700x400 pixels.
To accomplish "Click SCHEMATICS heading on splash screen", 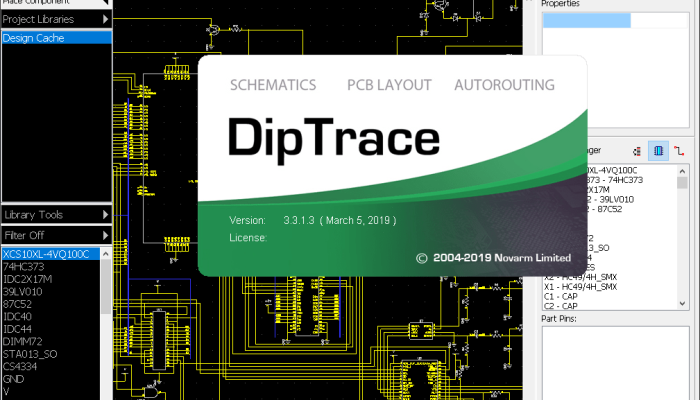I will (x=273, y=85).
